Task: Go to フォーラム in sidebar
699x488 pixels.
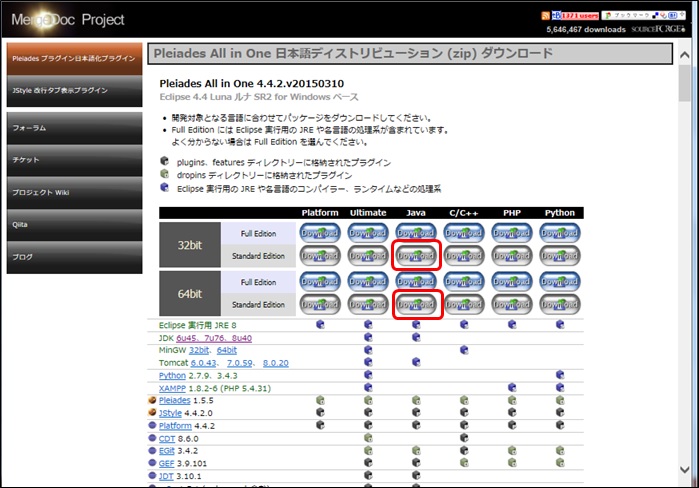Action: point(74,128)
